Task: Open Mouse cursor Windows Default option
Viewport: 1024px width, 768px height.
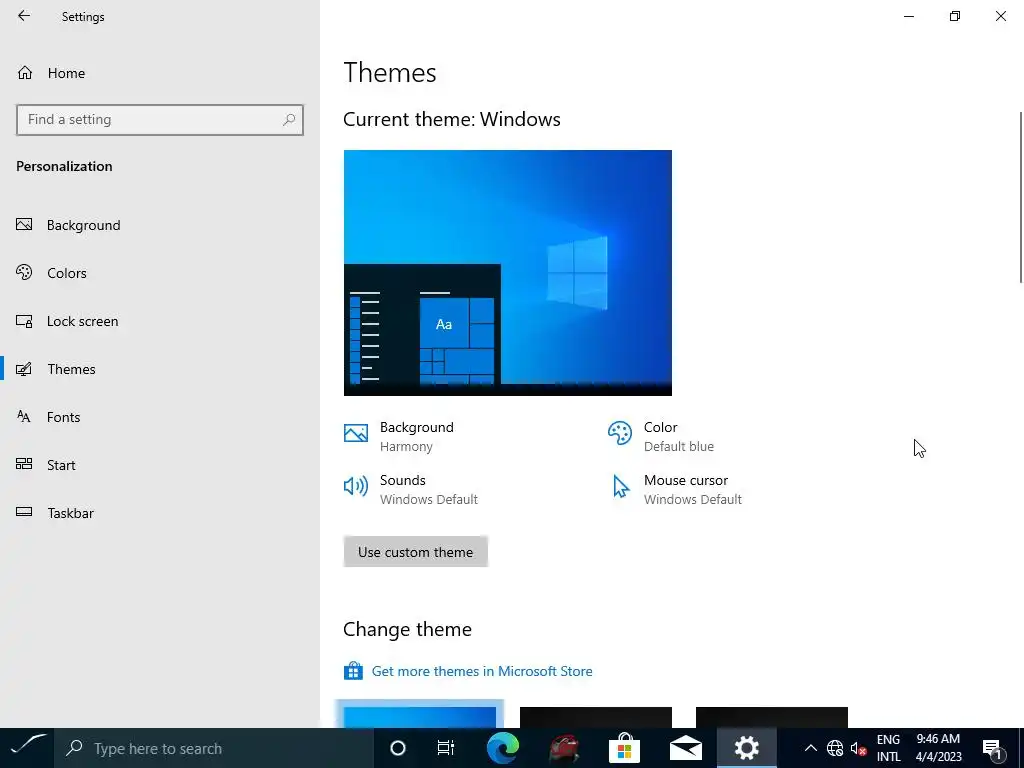Action: [676, 489]
